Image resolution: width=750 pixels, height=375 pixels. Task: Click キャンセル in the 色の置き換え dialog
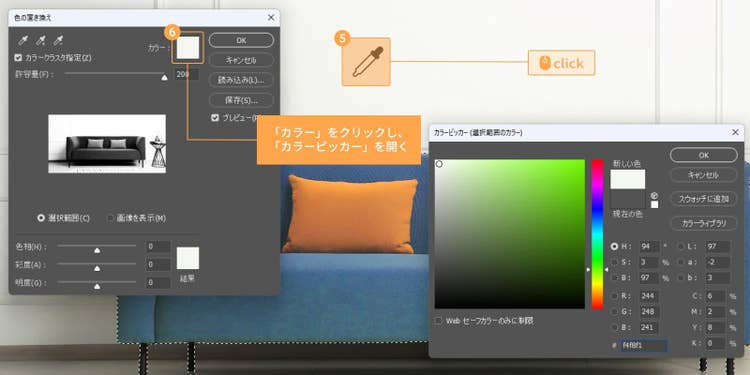(242, 60)
